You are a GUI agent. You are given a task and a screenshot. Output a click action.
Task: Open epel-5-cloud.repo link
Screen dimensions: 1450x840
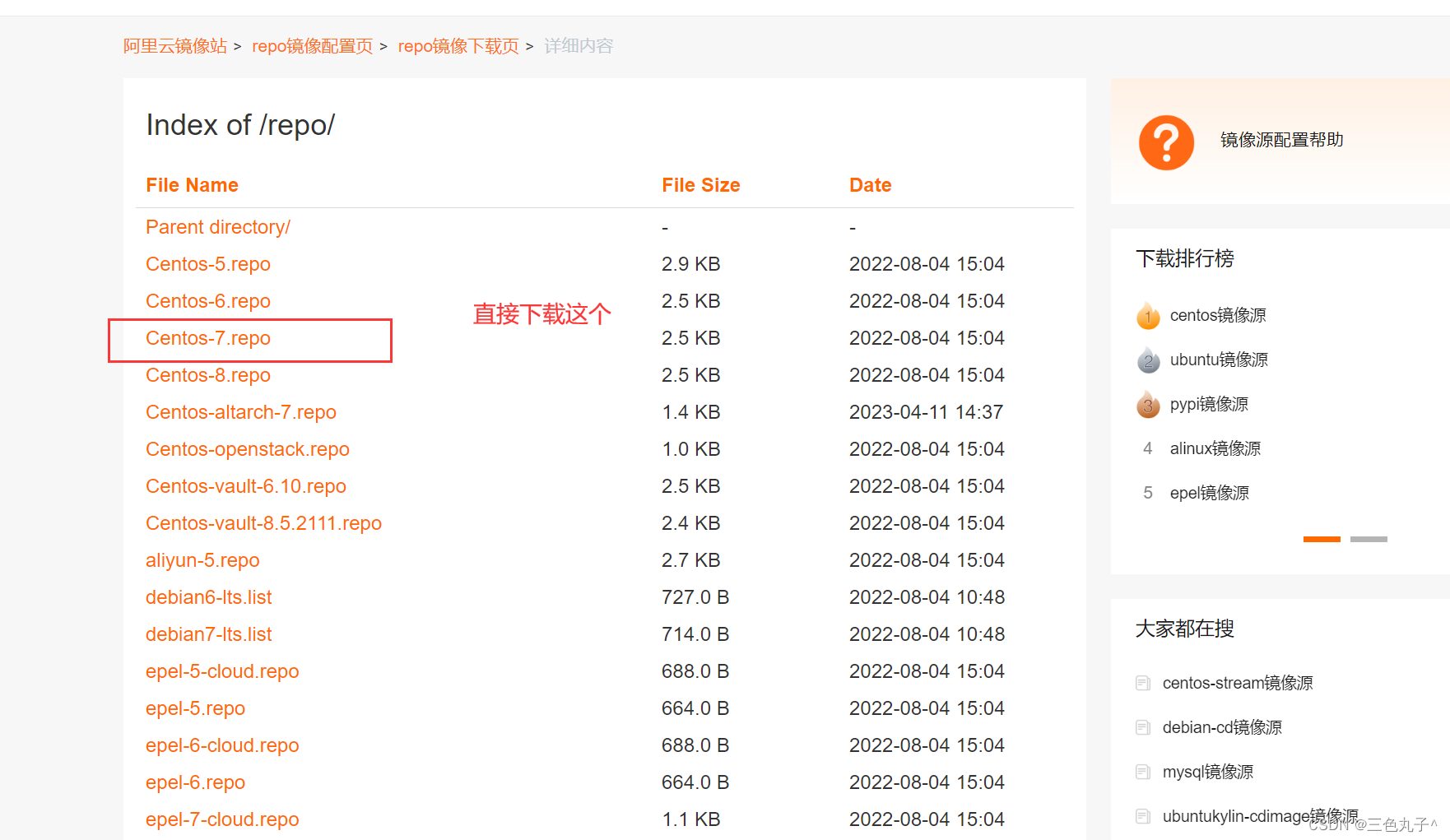pyautogui.click(x=222, y=671)
